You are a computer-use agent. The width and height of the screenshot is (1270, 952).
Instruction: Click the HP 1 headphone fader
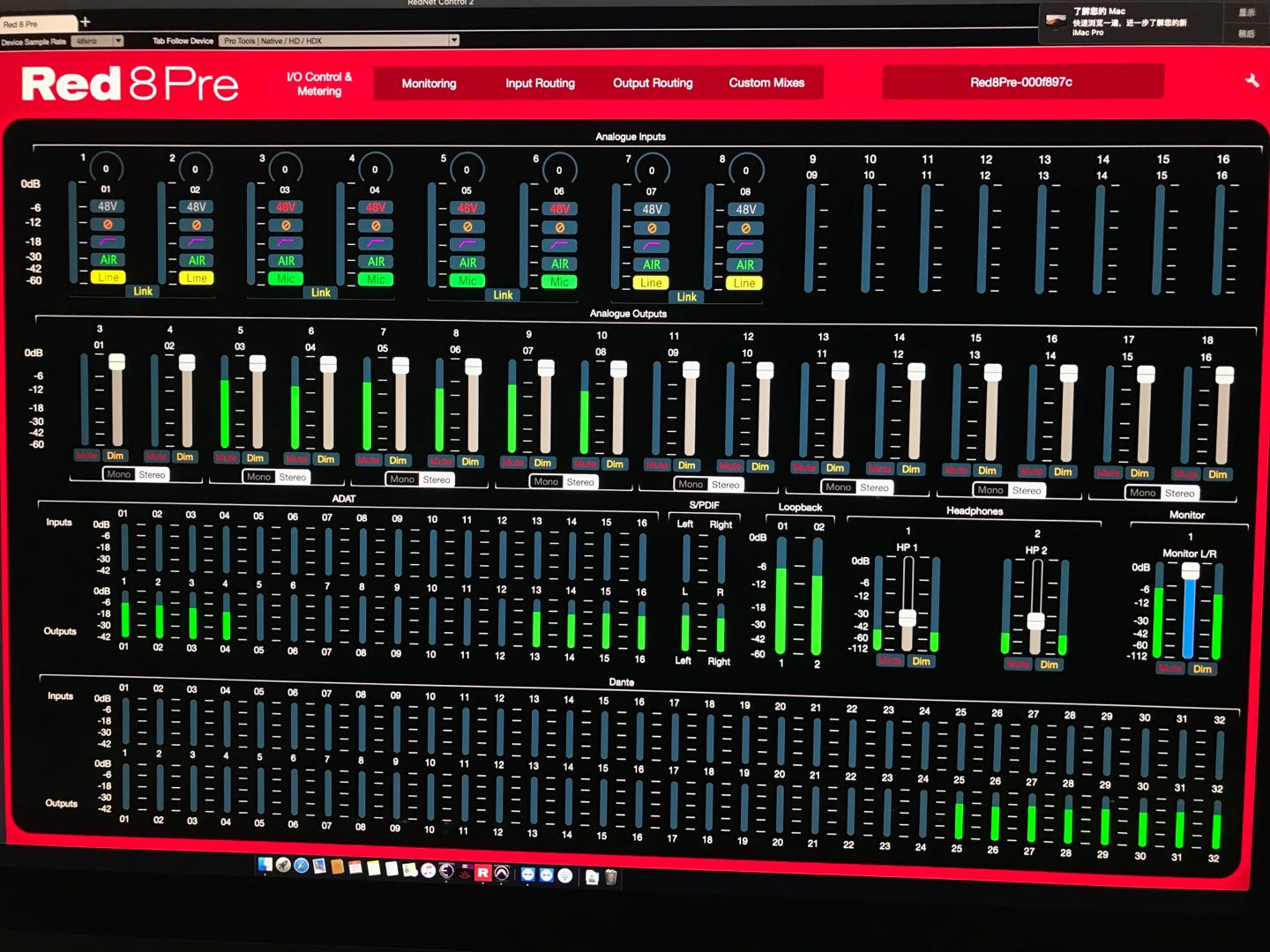click(908, 618)
